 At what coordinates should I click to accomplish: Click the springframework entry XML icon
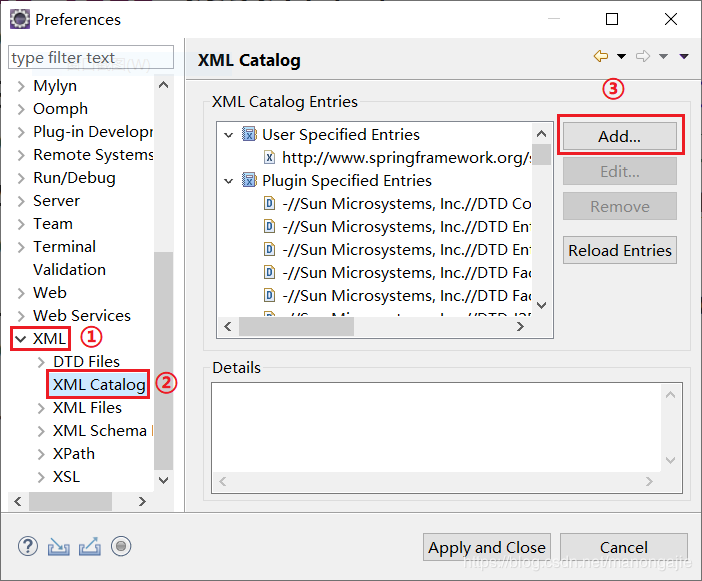coord(269,158)
